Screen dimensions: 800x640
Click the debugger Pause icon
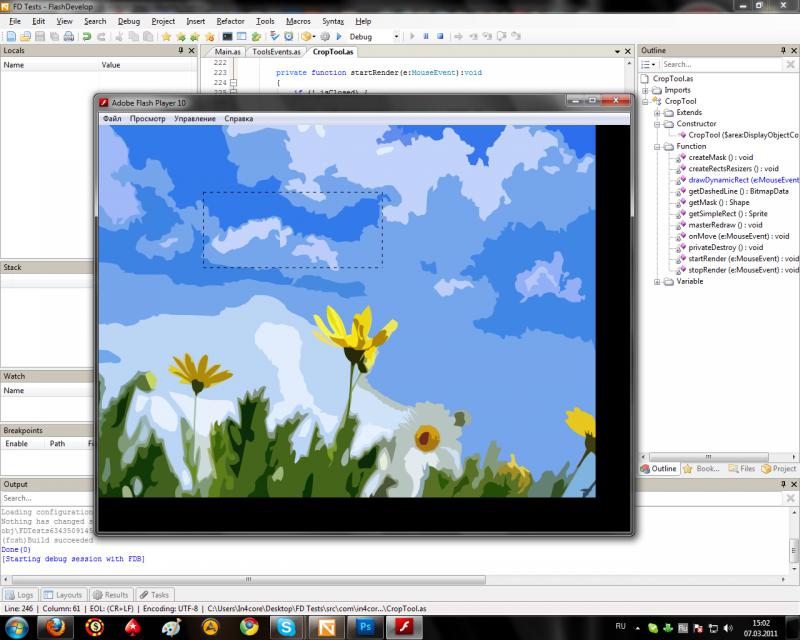[x=426, y=36]
